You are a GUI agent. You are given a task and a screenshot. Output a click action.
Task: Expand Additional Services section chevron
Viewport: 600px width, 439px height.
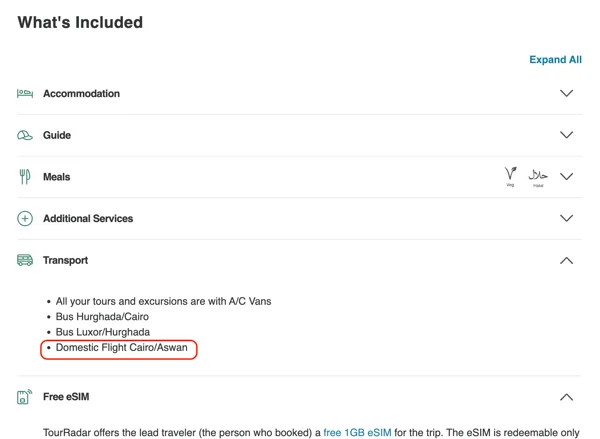click(566, 218)
